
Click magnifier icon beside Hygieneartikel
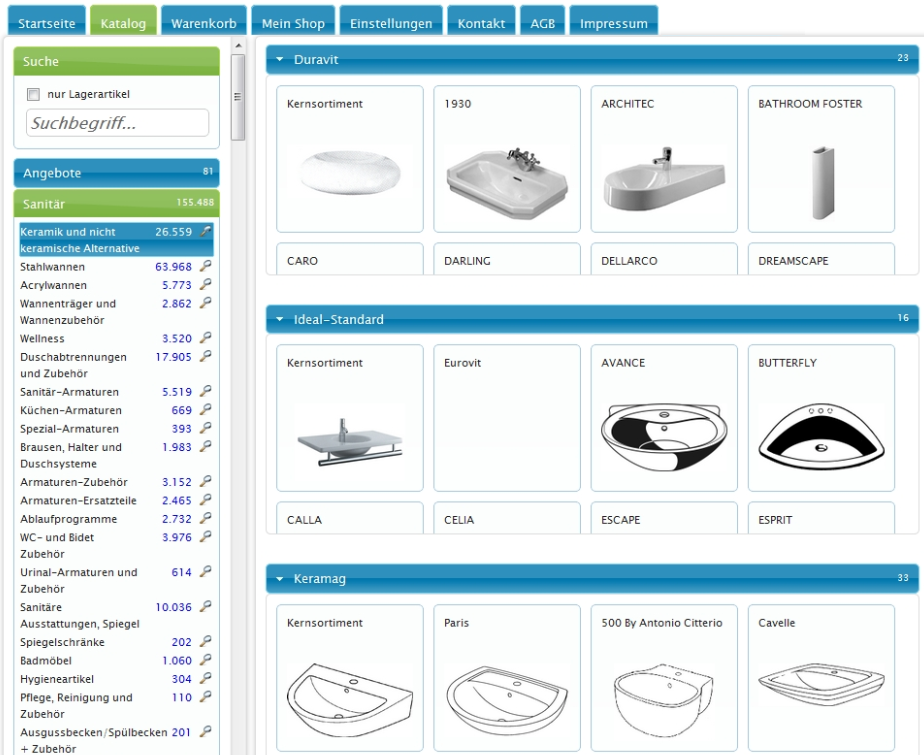pyautogui.click(x=206, y=678)
